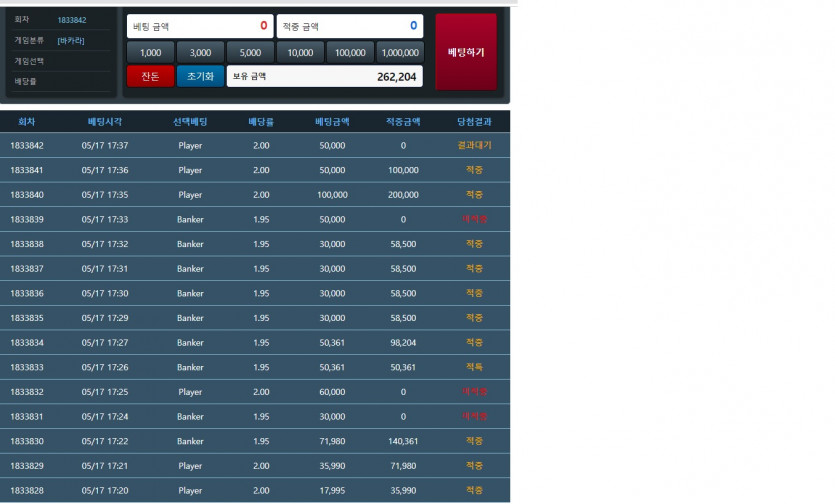Click the 1.95 odds in row 1833837

click(261, 269)
